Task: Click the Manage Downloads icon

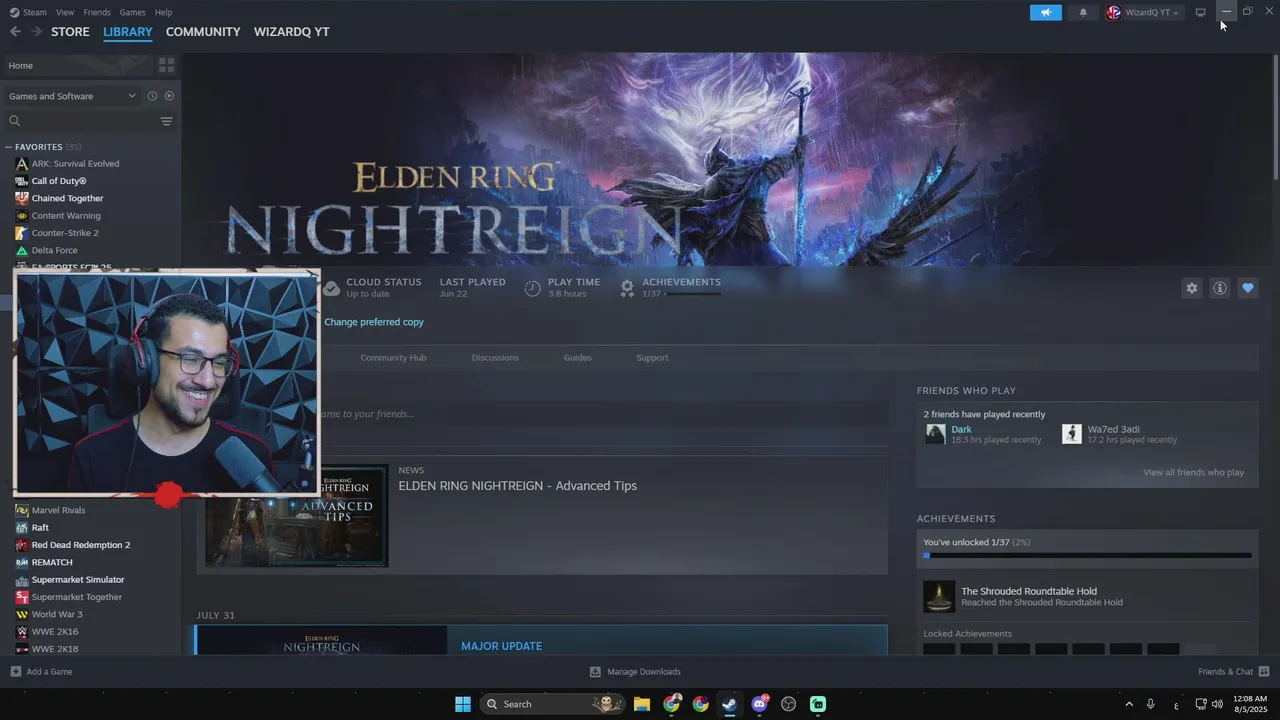Action: [595, 672]
